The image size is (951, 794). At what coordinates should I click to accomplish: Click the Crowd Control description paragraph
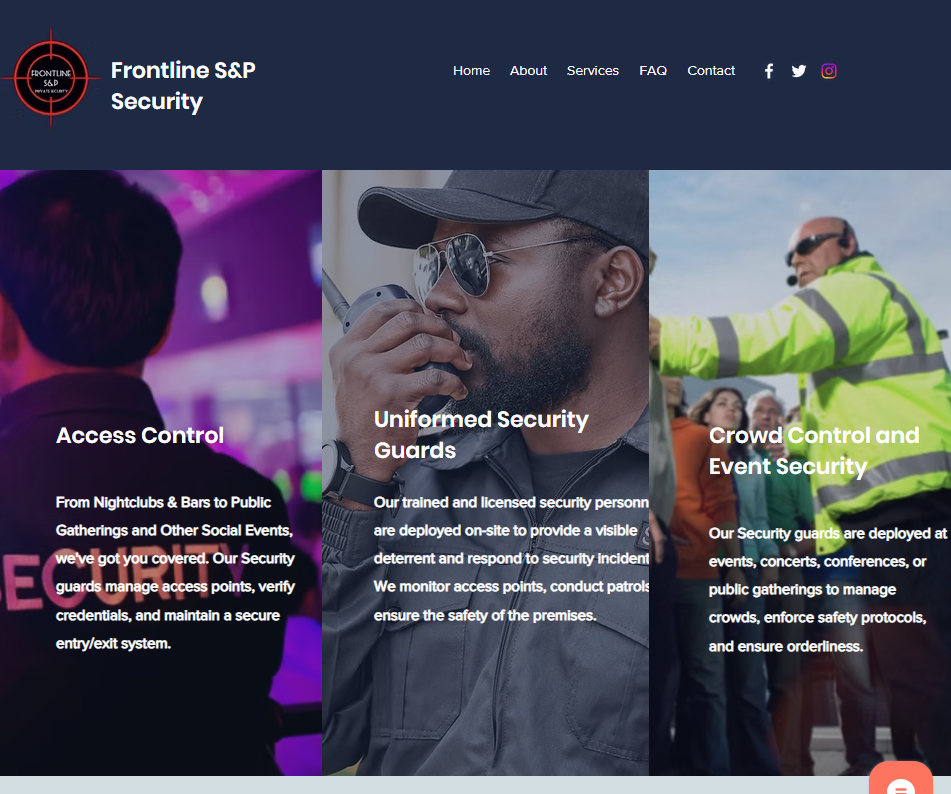click(x=828, y=590)
